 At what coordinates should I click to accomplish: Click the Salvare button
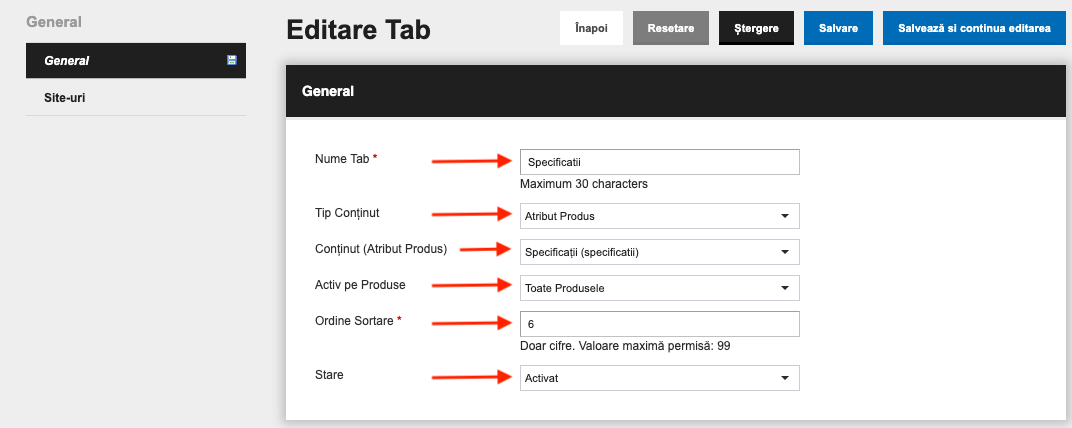click(x=838, y=29)
